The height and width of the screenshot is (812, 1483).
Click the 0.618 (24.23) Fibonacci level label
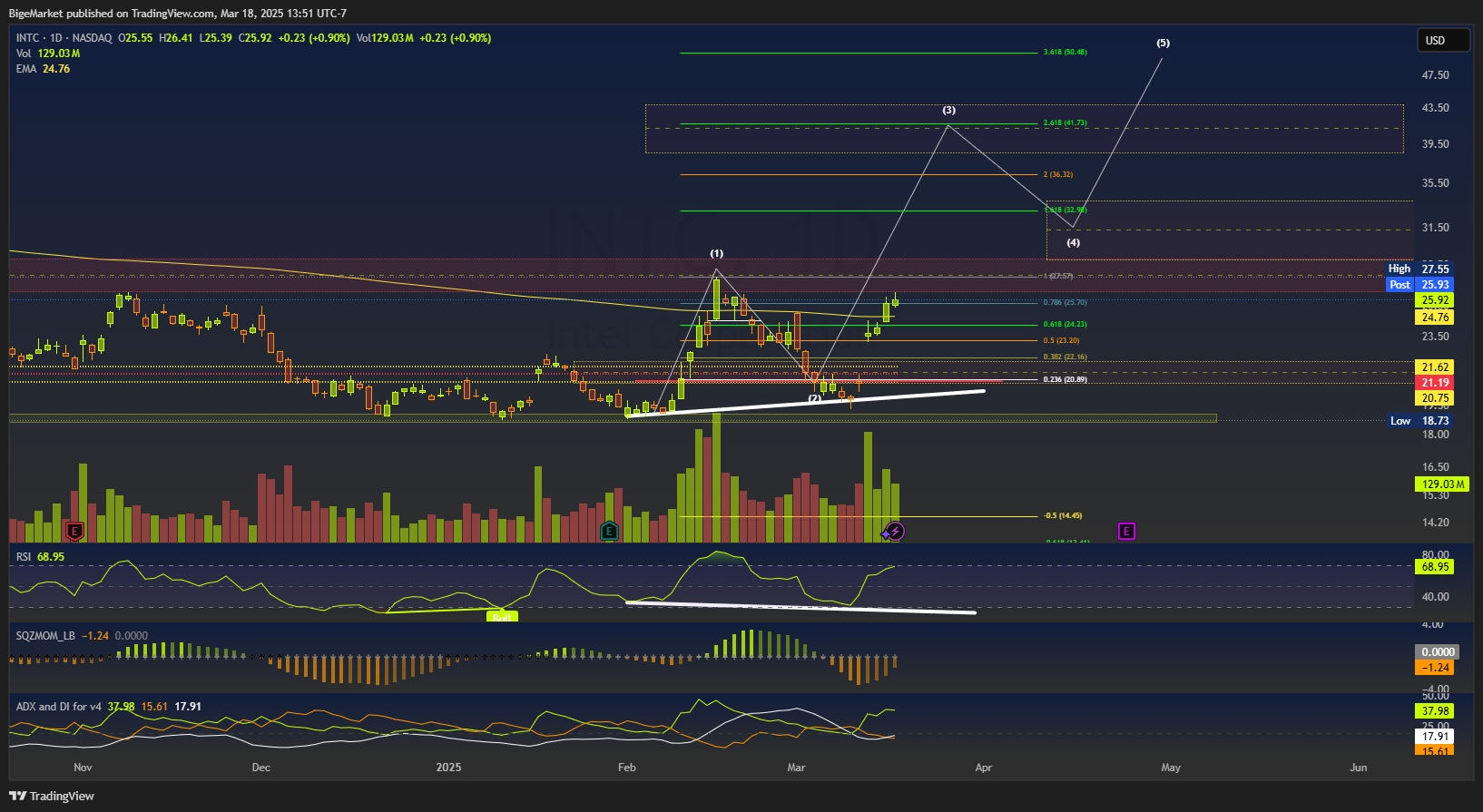pyautogui.click(x=1065, y=325)
